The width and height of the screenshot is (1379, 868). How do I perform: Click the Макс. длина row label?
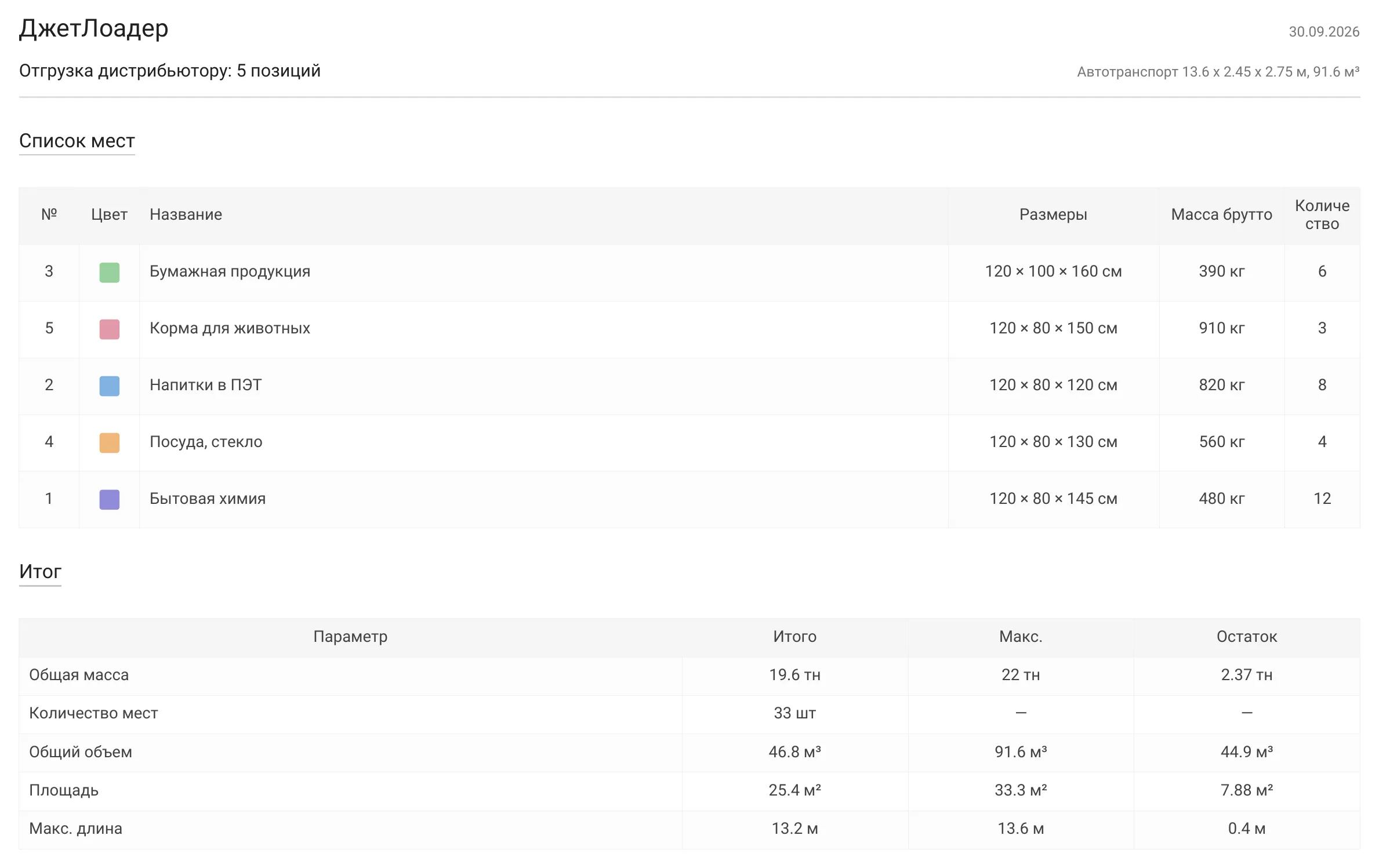(75, 829)
